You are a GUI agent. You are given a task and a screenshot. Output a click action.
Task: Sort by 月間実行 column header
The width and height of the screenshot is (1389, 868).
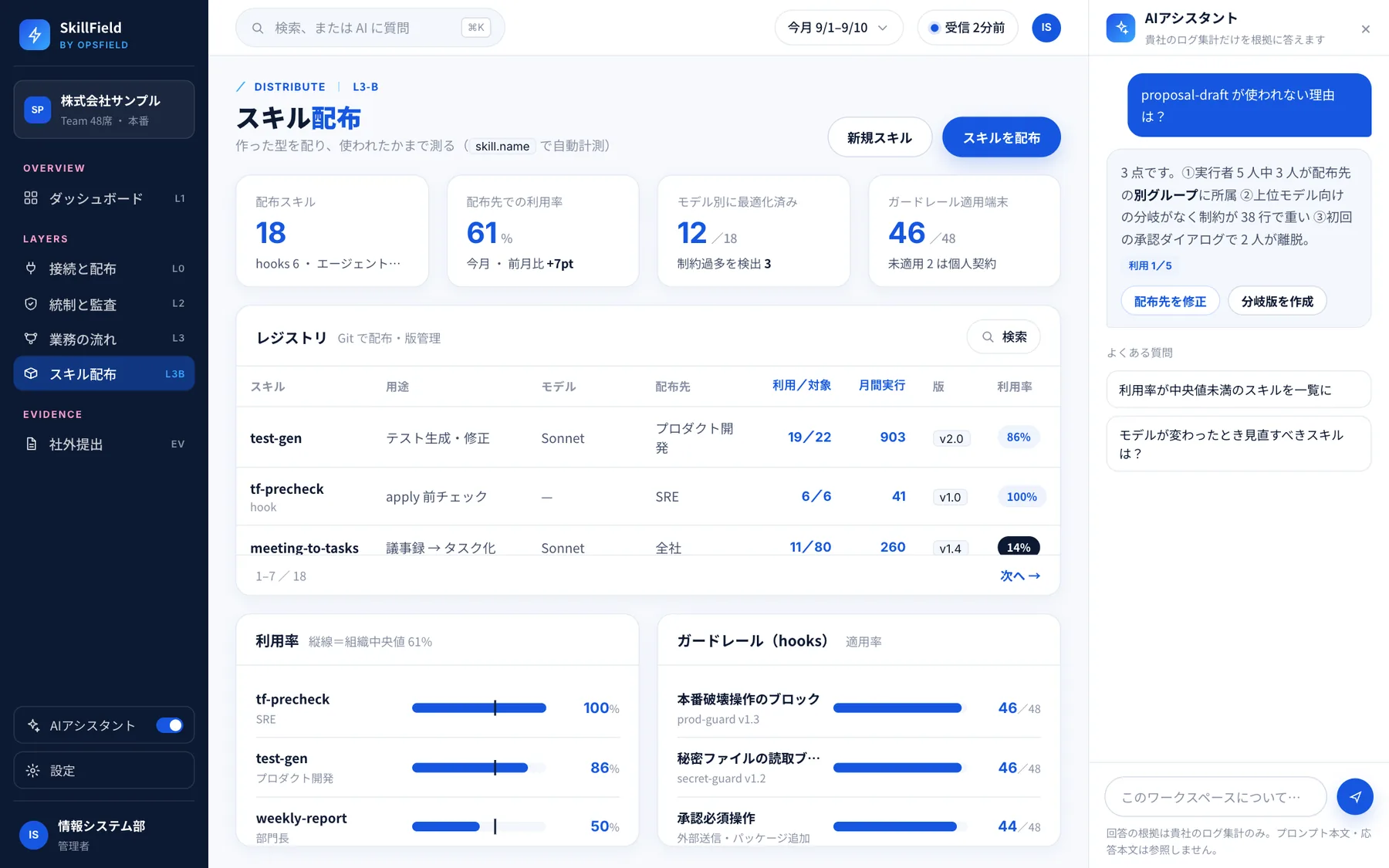coord(882,385)
